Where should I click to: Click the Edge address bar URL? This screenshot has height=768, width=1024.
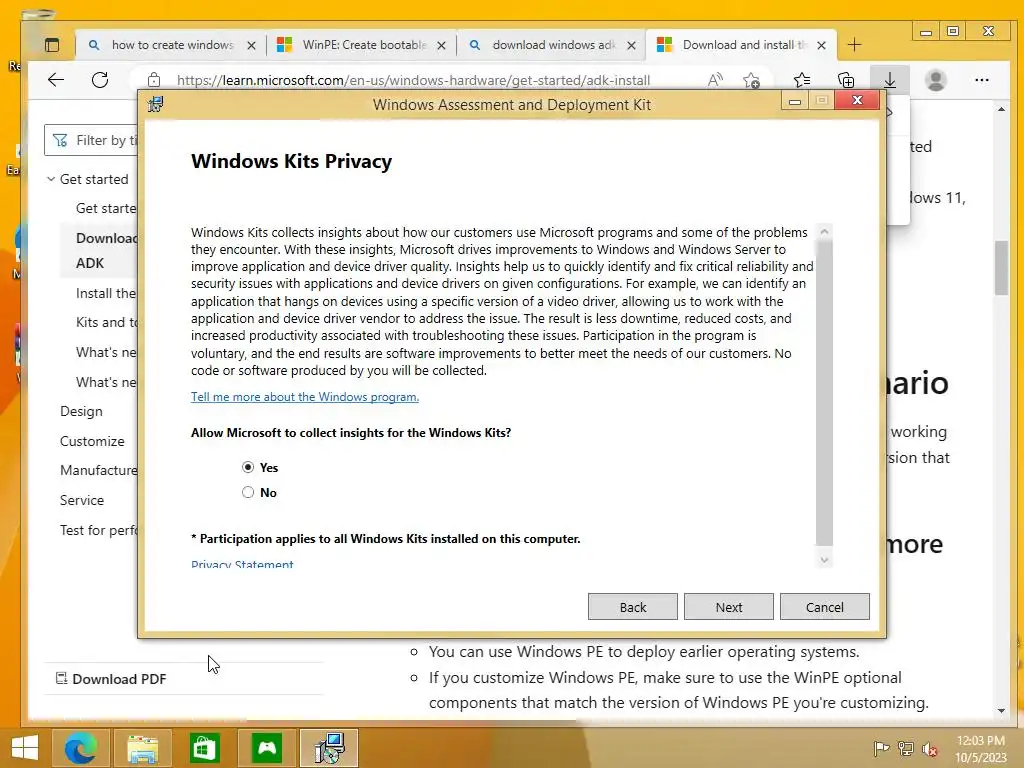pos(413,80)
